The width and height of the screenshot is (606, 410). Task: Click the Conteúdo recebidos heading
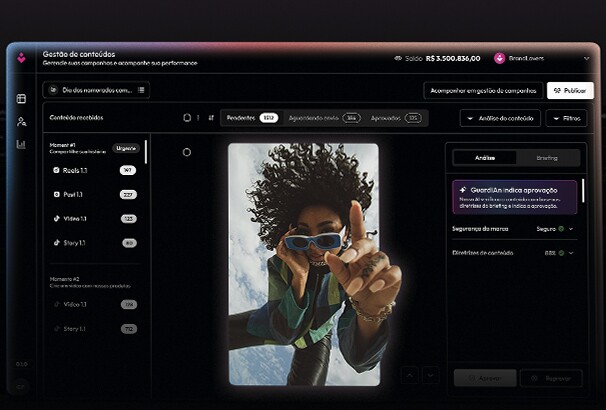(x=77, y=117)
